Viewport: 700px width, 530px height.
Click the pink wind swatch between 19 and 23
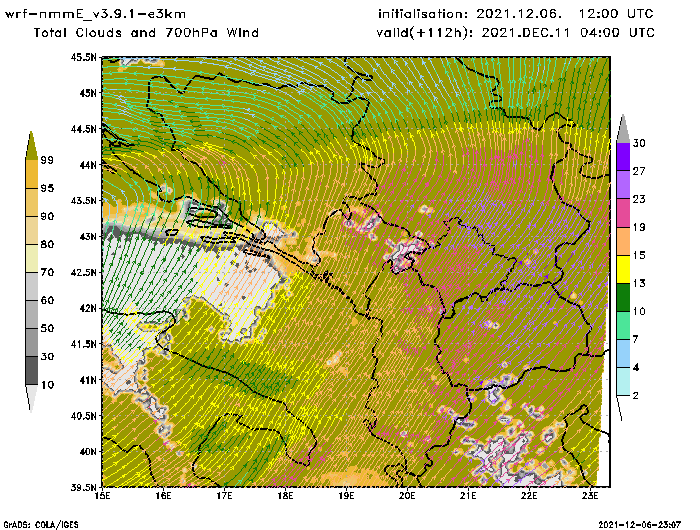[x=623, y=213]
